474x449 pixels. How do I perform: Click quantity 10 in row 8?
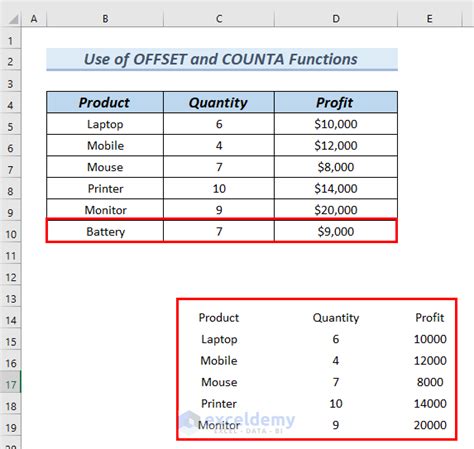click(219, 189)
